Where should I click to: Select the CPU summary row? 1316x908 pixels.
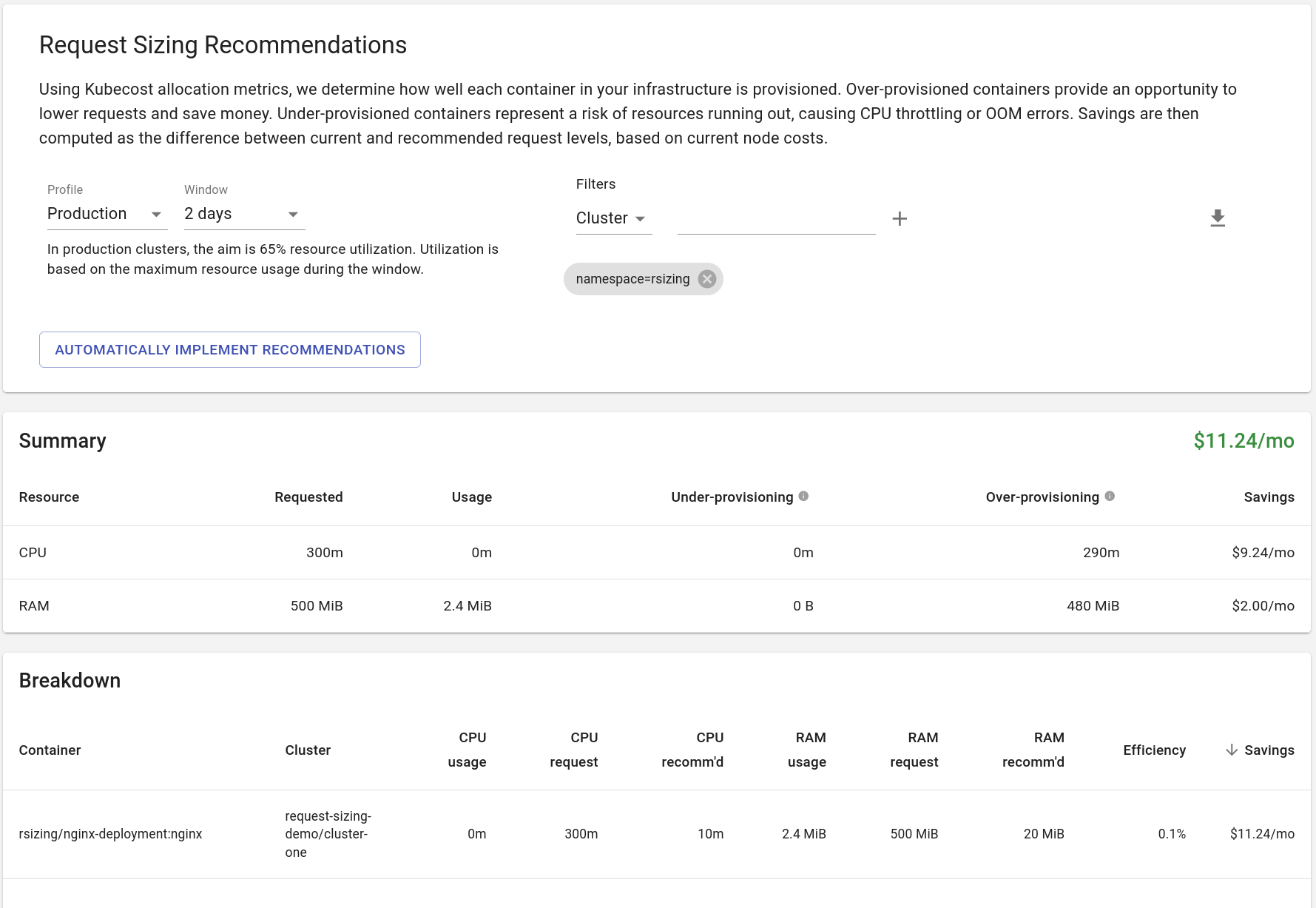point(657,553)
